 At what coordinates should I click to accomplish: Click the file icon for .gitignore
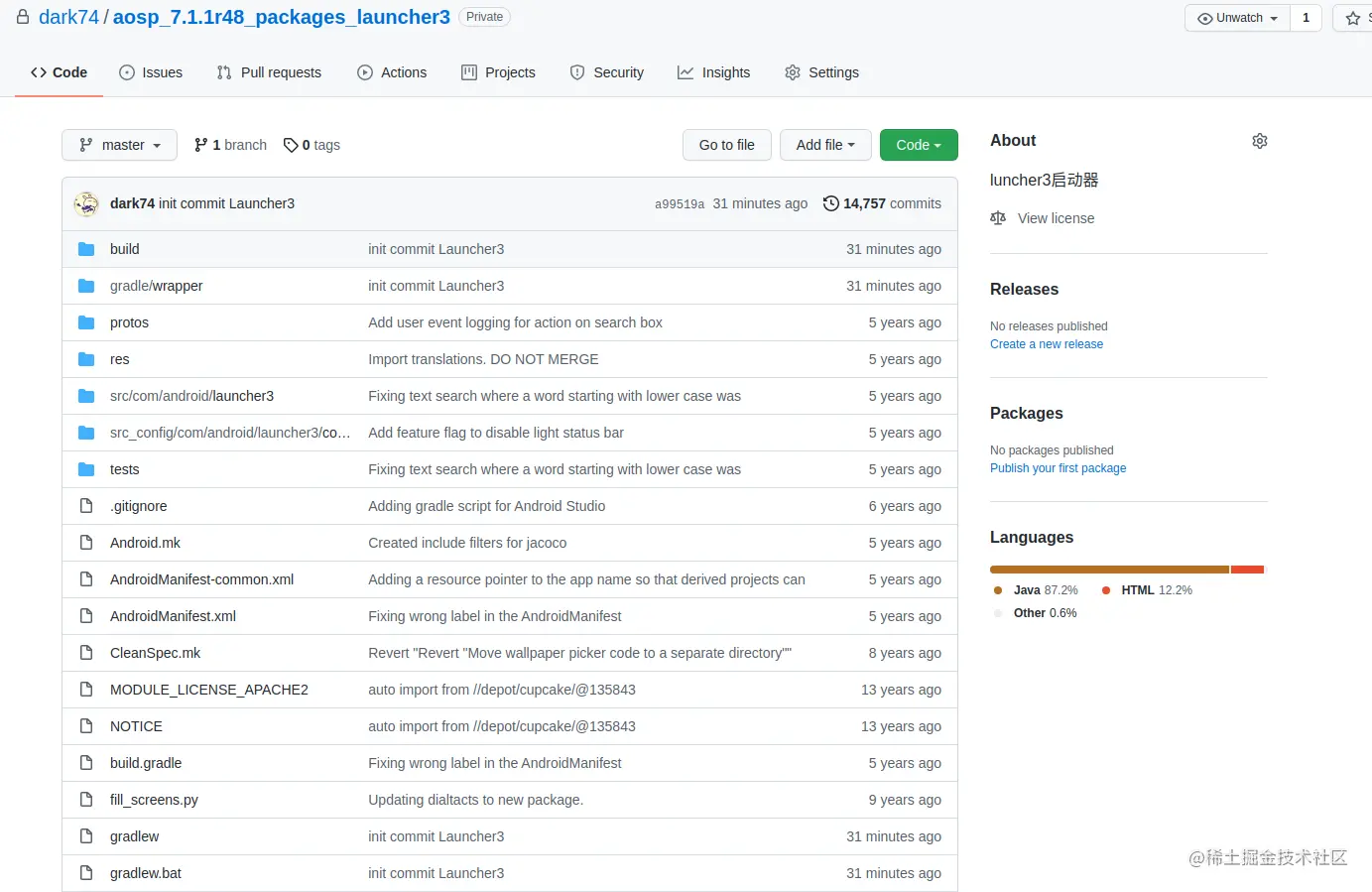86,506
